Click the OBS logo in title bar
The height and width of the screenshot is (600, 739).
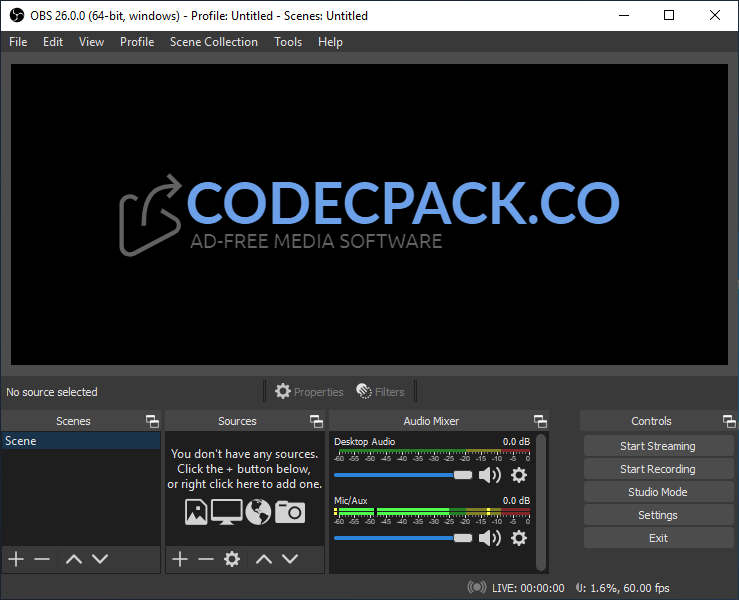(x=17, y=16)
